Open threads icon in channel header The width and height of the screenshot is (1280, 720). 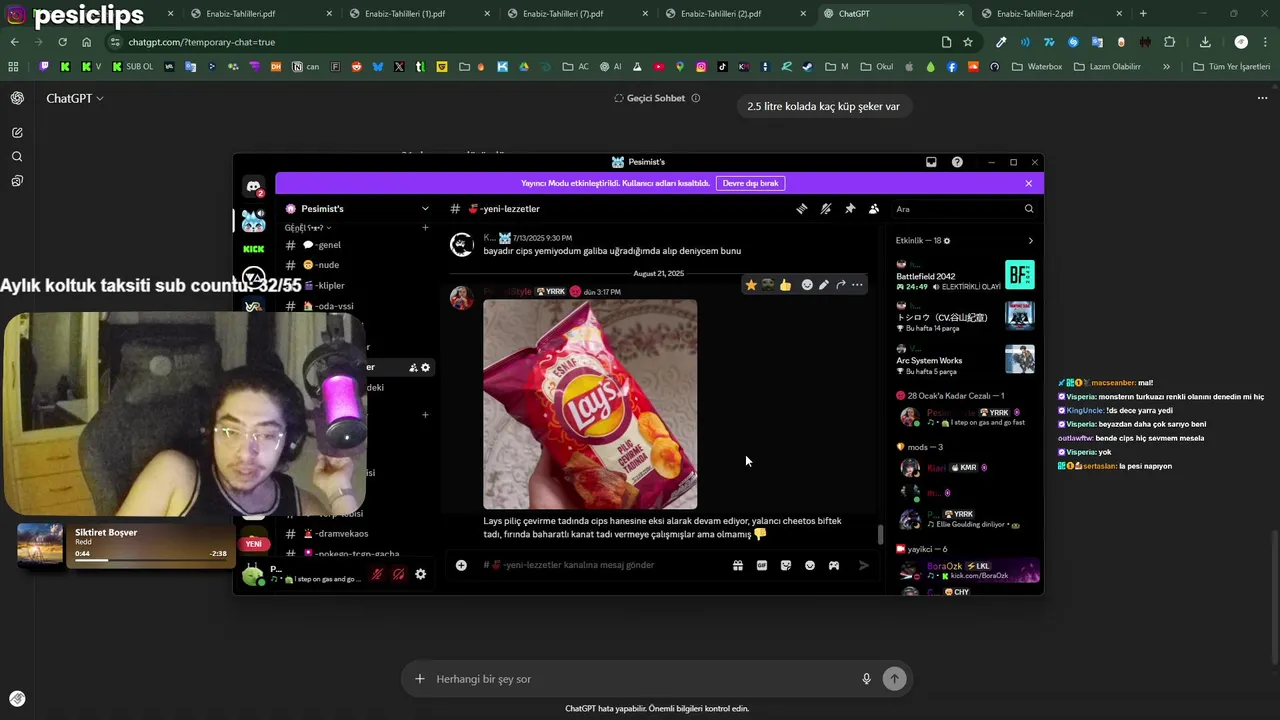coord(802,209)
